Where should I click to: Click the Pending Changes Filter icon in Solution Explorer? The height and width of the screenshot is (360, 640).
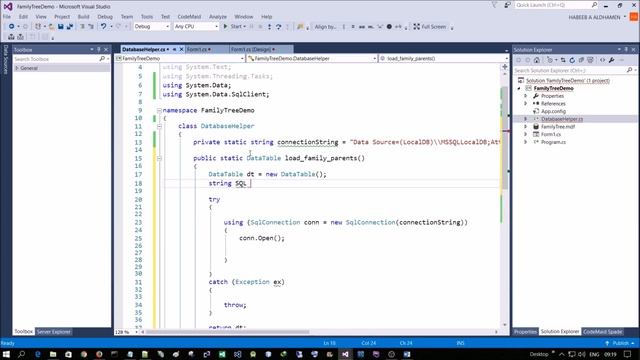551,60
